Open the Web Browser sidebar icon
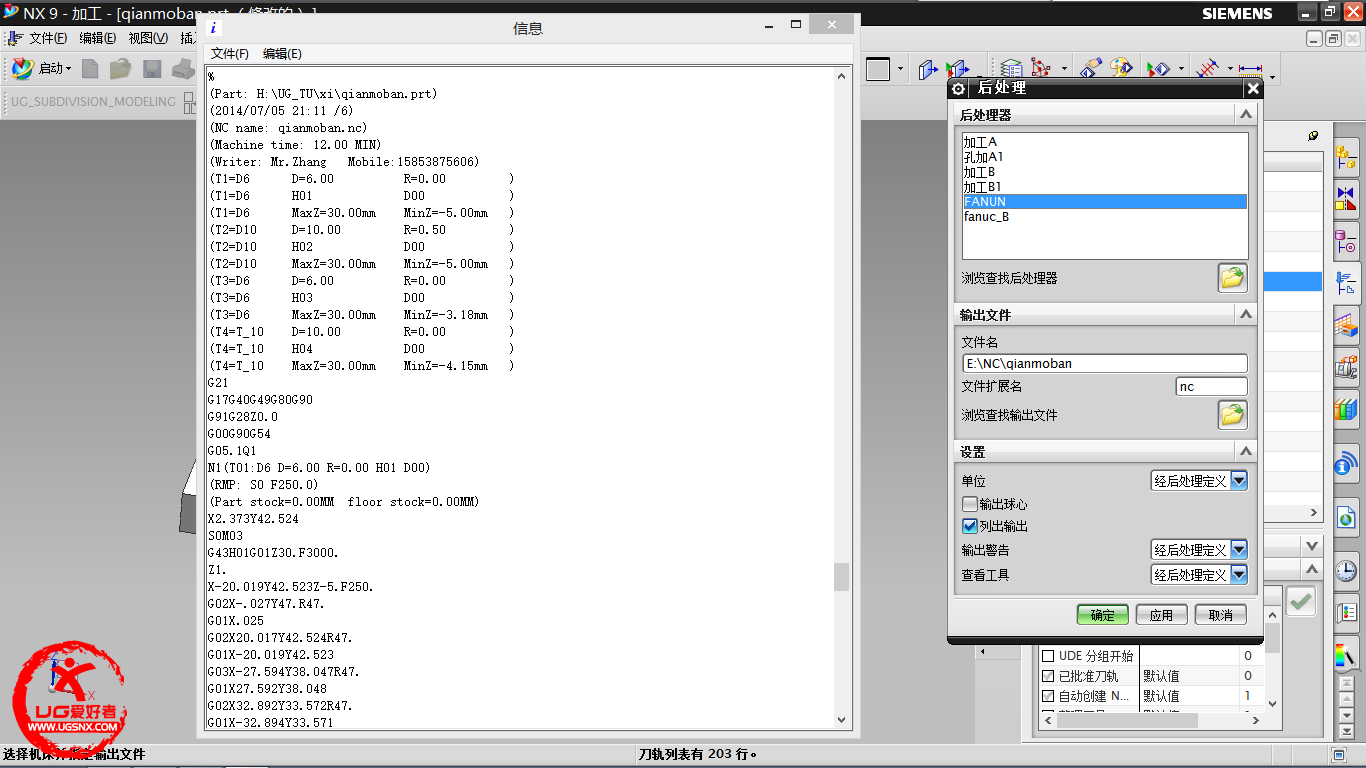 [x=1346, y=518]
